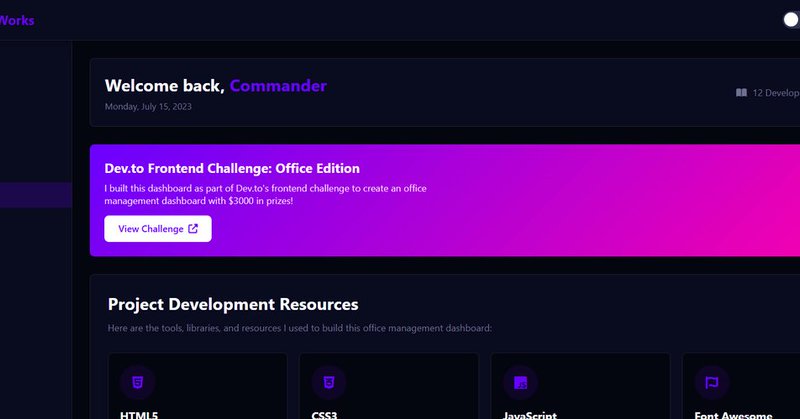
Task: Click the external link icon in View Challenge
Action: pos(193,229)
